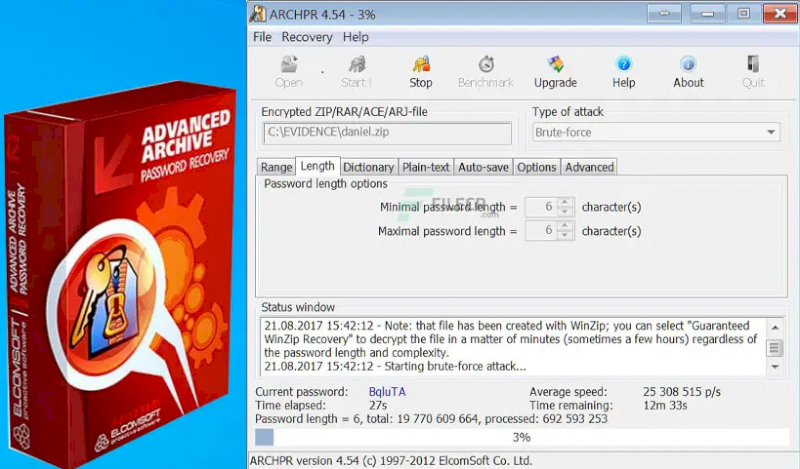Click the Upgrade toolbar icon
The image size is (800, 469).
(555, 72)
